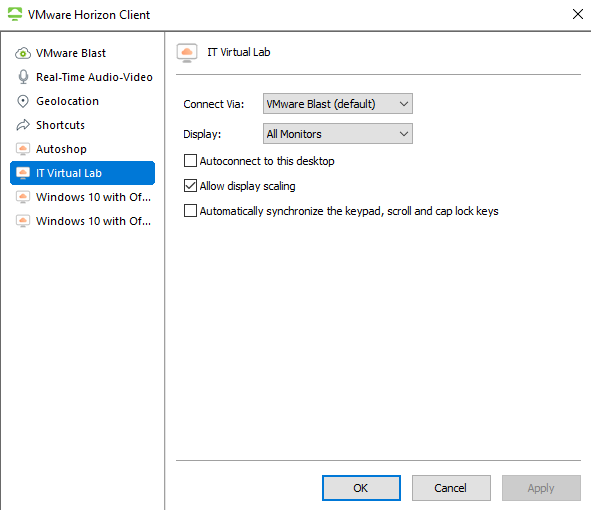Open the Connect Via dropdown
Screen dimensions: 591x510
tap(338, 104)
